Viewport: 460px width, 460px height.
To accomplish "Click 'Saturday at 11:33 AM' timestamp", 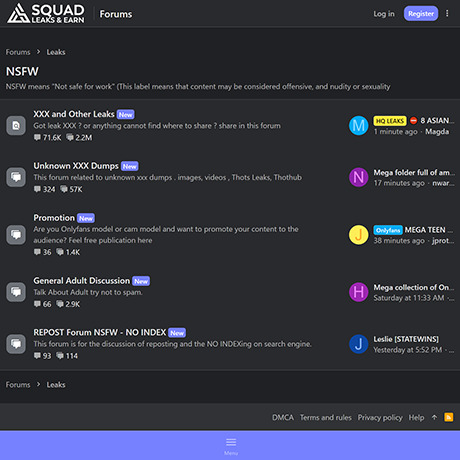I will (x=409, y=298).
